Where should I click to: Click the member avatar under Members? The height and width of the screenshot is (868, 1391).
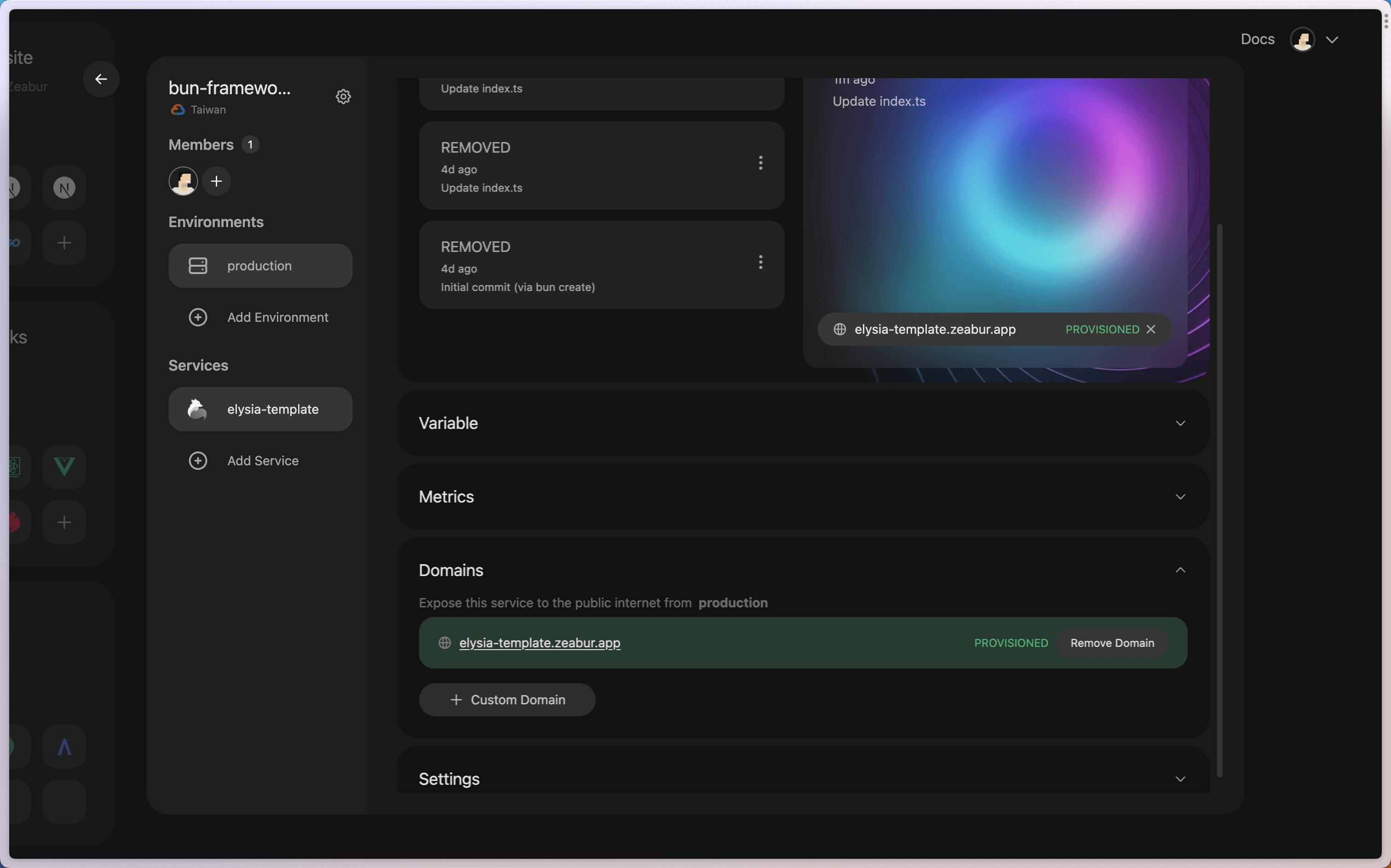(x=183, y=182)
